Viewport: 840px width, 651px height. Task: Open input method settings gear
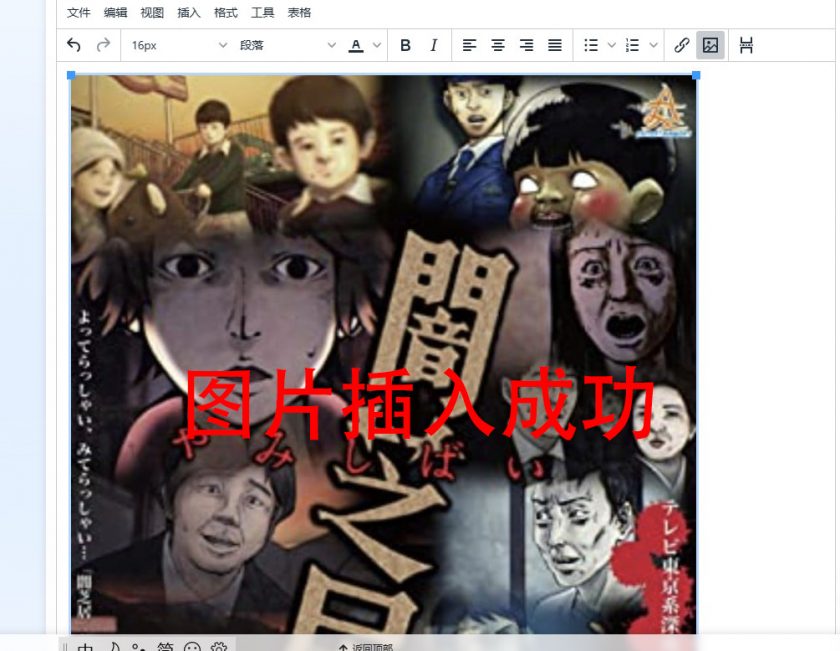(x=219, y=647)
